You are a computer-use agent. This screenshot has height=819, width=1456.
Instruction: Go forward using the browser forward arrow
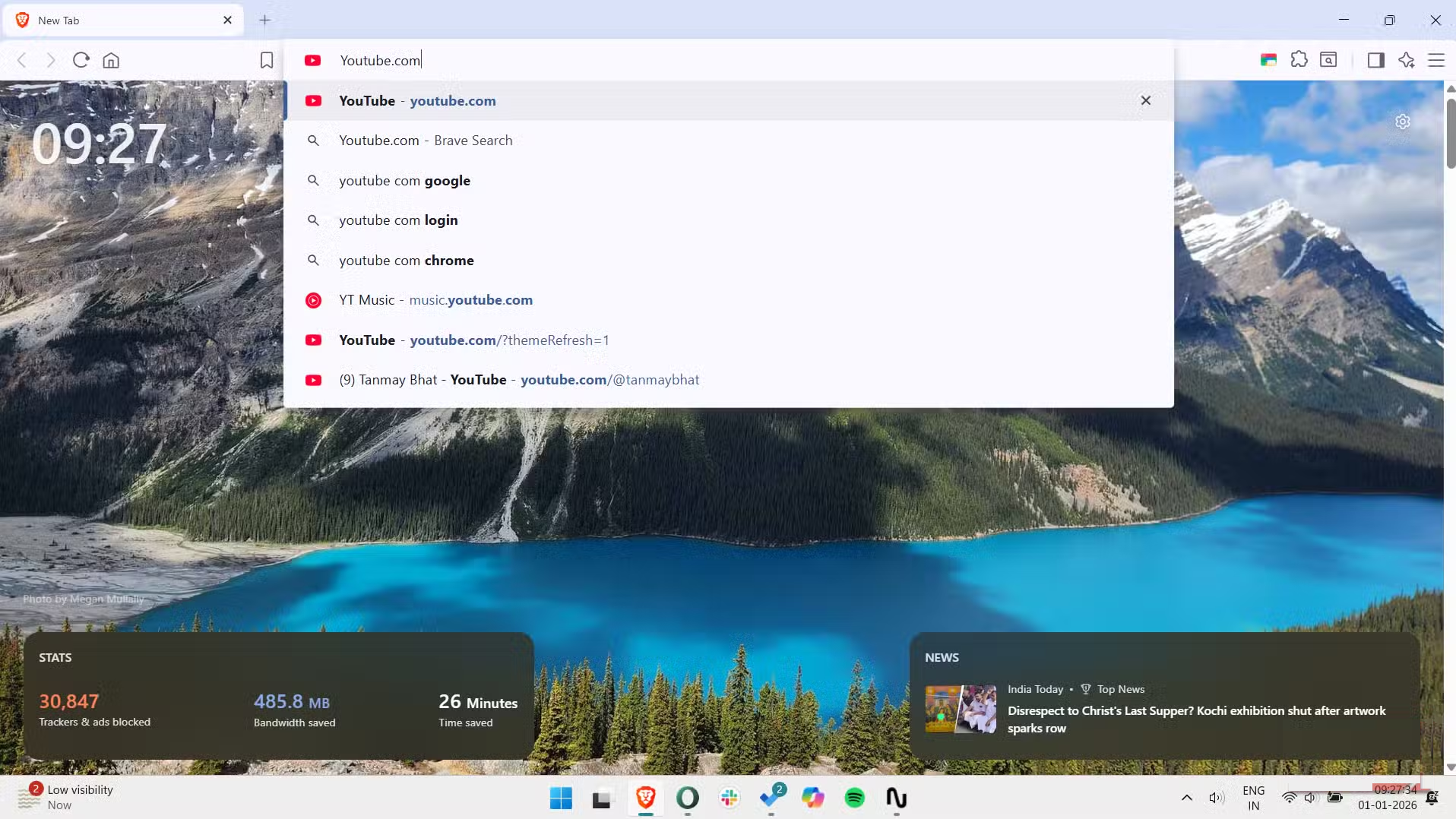(51, 60)
